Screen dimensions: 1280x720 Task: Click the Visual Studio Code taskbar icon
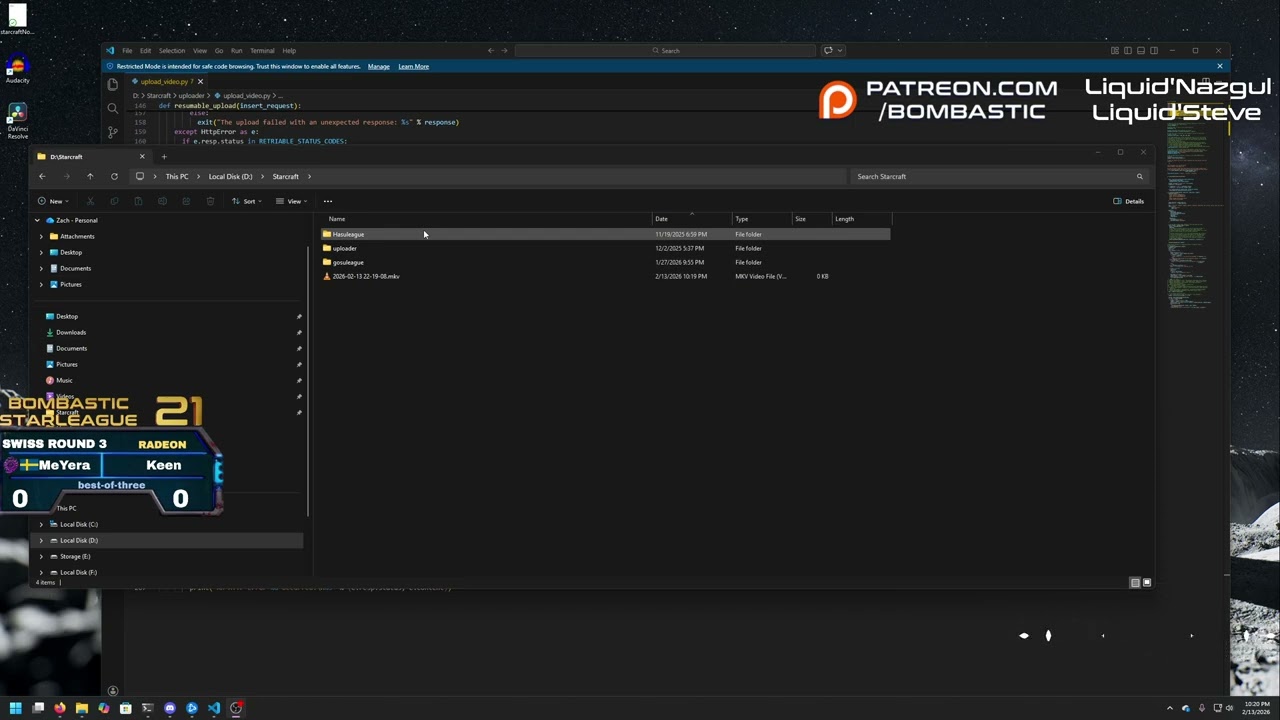click(214, 708)
